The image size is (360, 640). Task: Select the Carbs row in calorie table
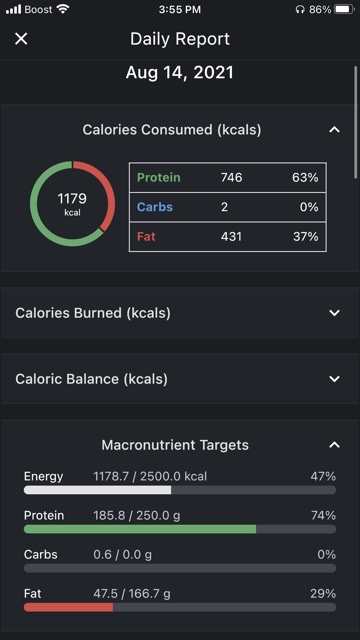pos(228,207)
